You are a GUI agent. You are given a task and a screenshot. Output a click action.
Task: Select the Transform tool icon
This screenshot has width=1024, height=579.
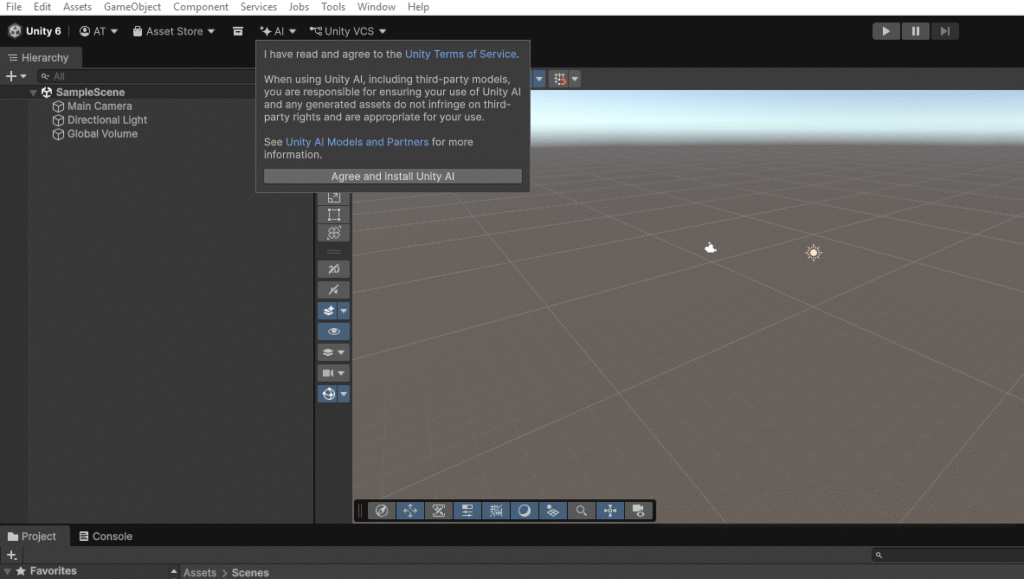point(334,233)
